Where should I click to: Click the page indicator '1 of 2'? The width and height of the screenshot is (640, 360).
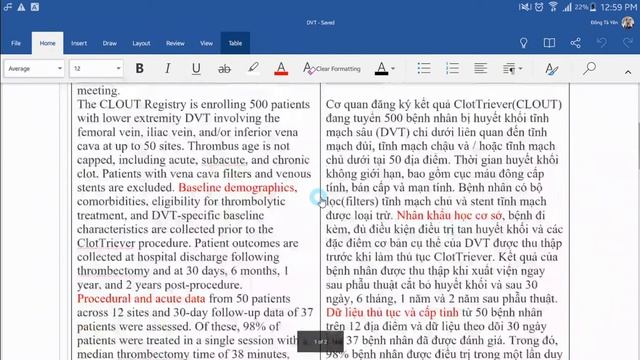coord(320,342)
